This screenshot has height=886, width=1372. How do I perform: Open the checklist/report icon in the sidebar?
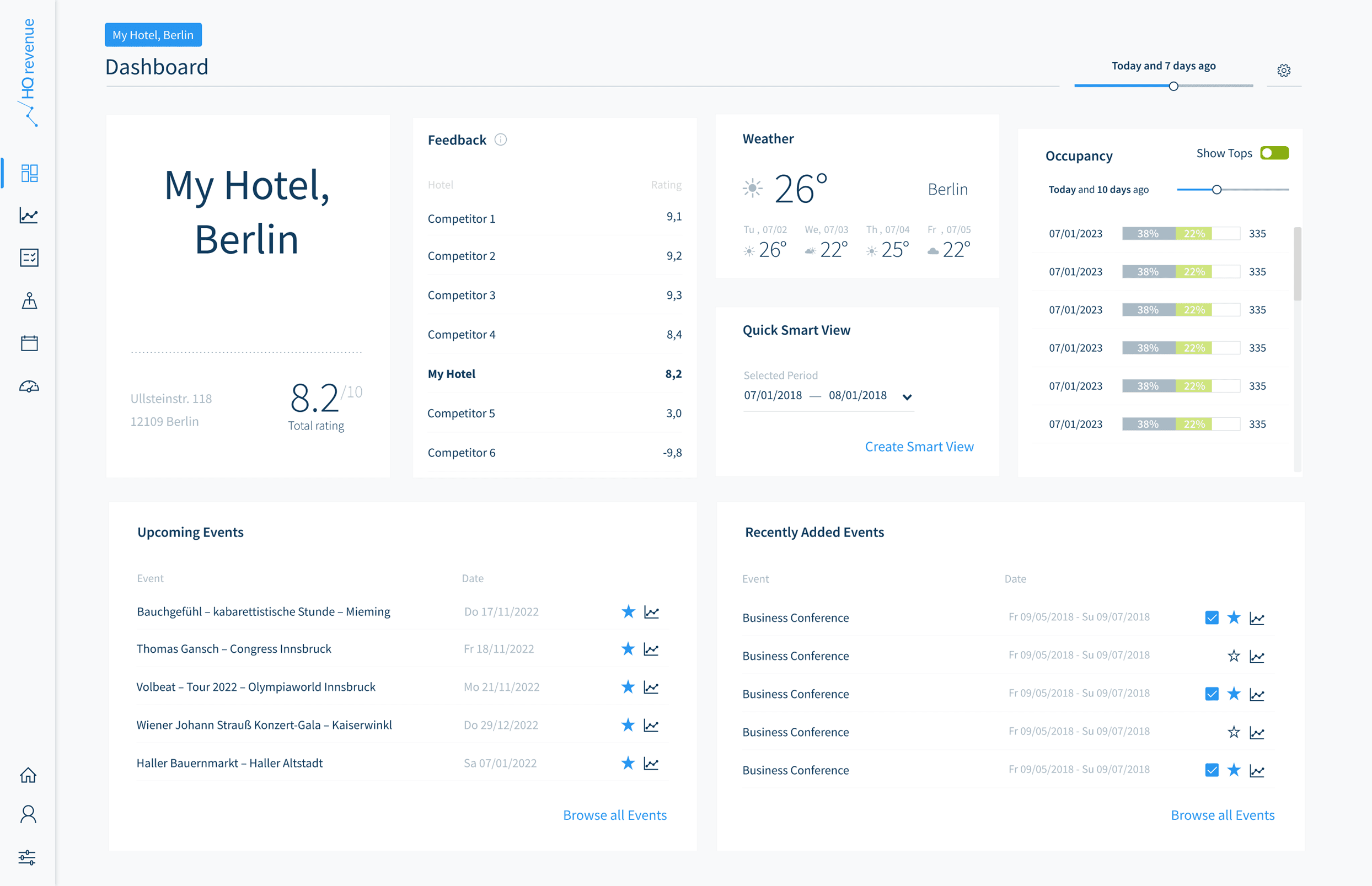[28, 257]
